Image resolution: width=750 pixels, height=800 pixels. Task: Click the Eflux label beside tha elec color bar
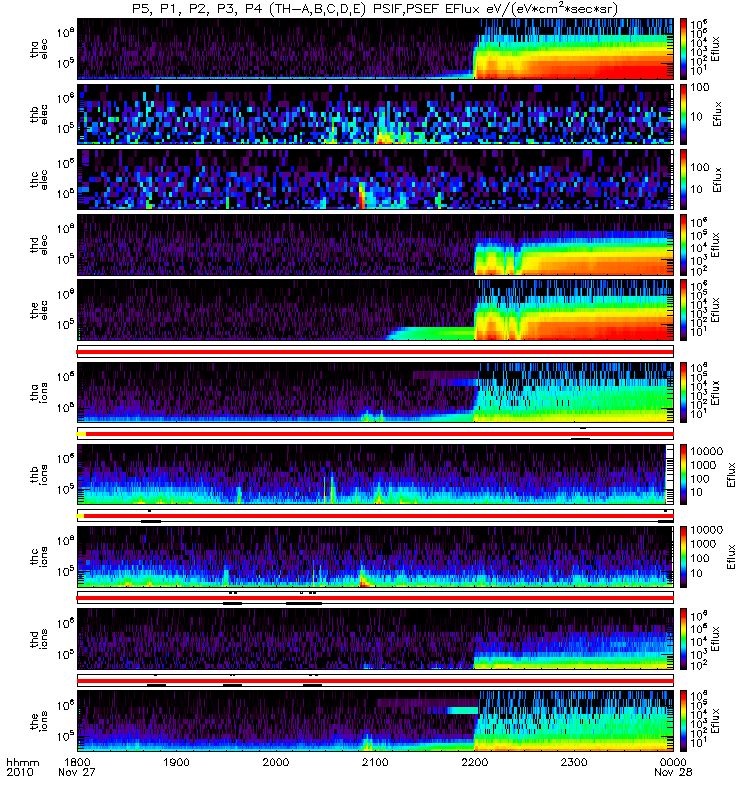pyautogui.click(x=715, y=49)
